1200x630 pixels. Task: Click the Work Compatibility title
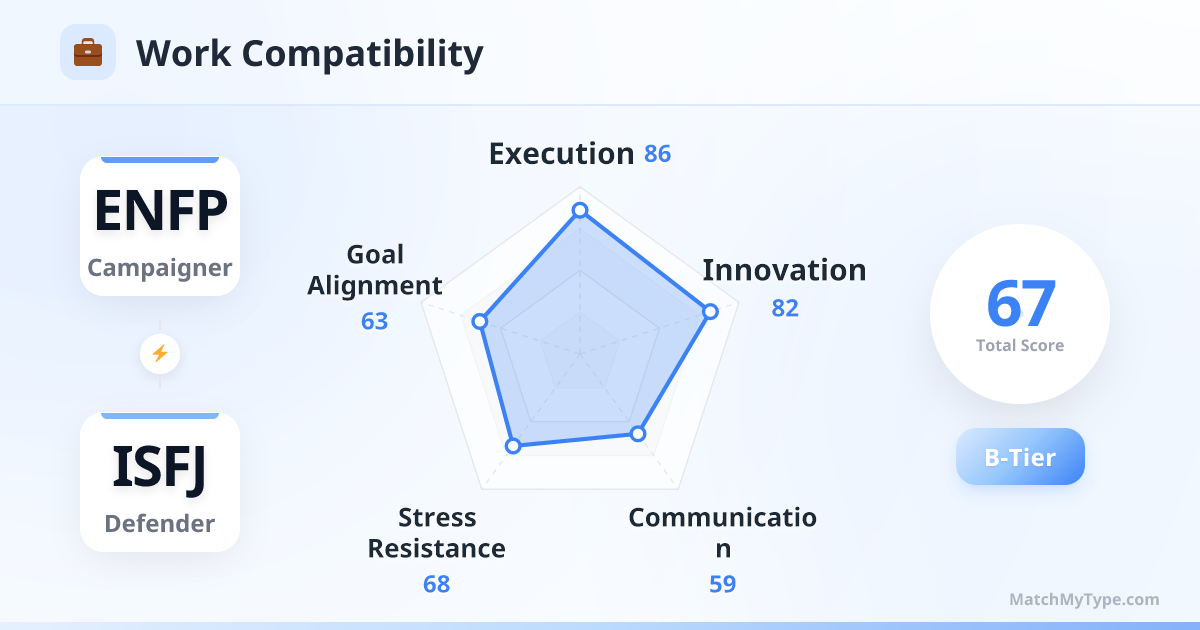click(309, 53)
